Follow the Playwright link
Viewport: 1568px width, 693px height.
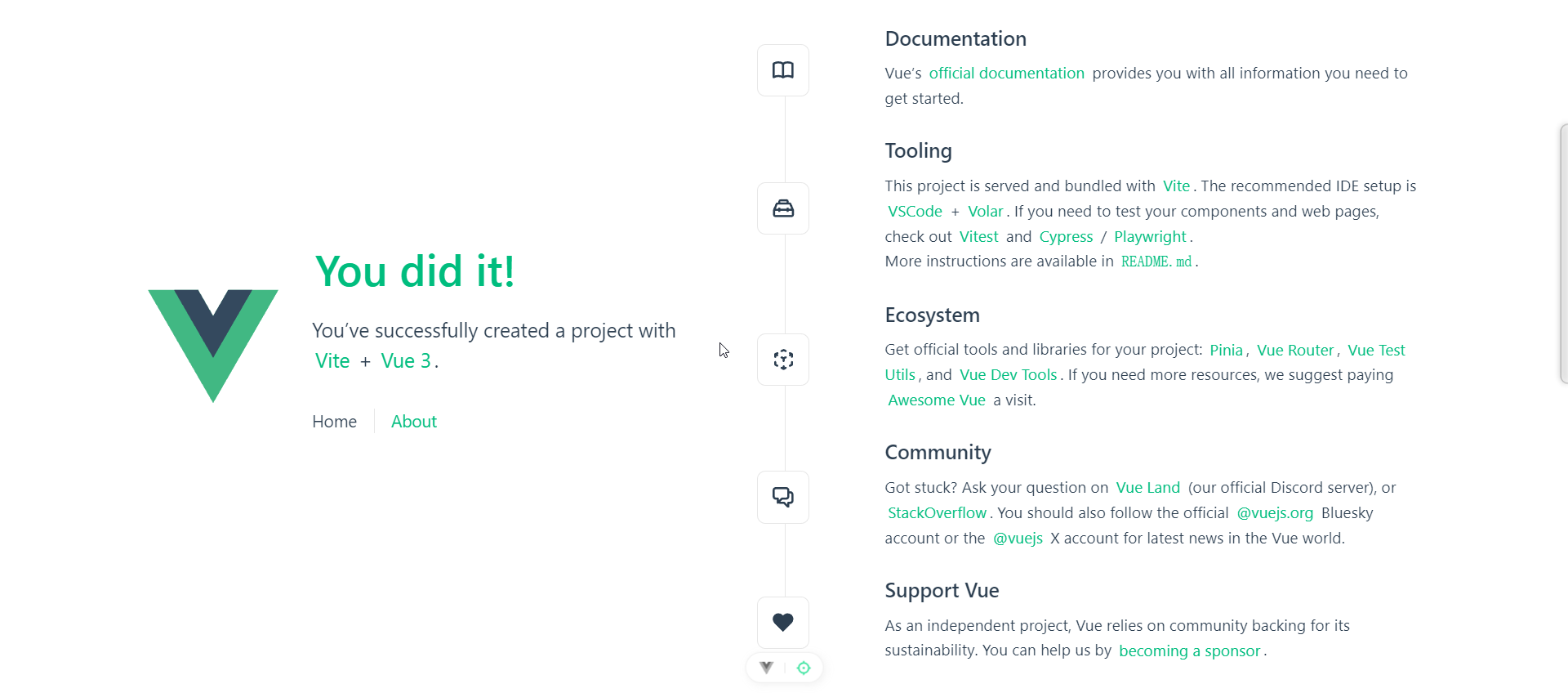click(1150, 237)
